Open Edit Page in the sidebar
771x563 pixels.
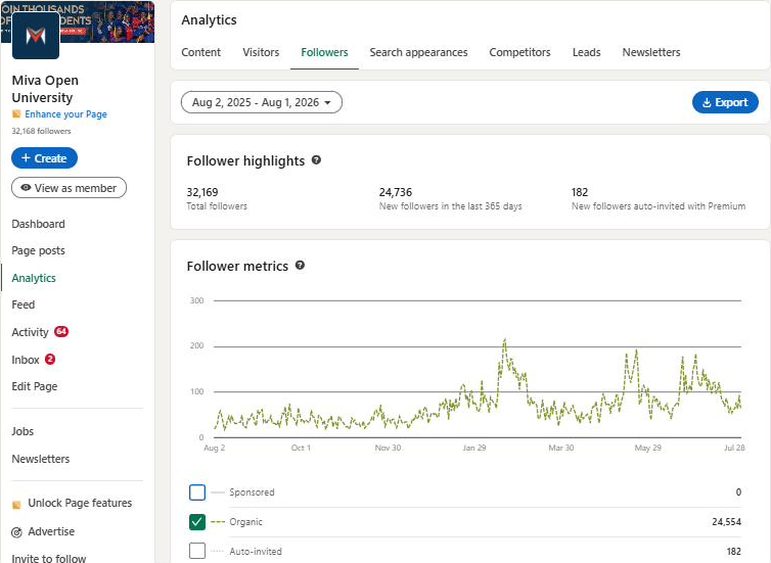[34, 386]
